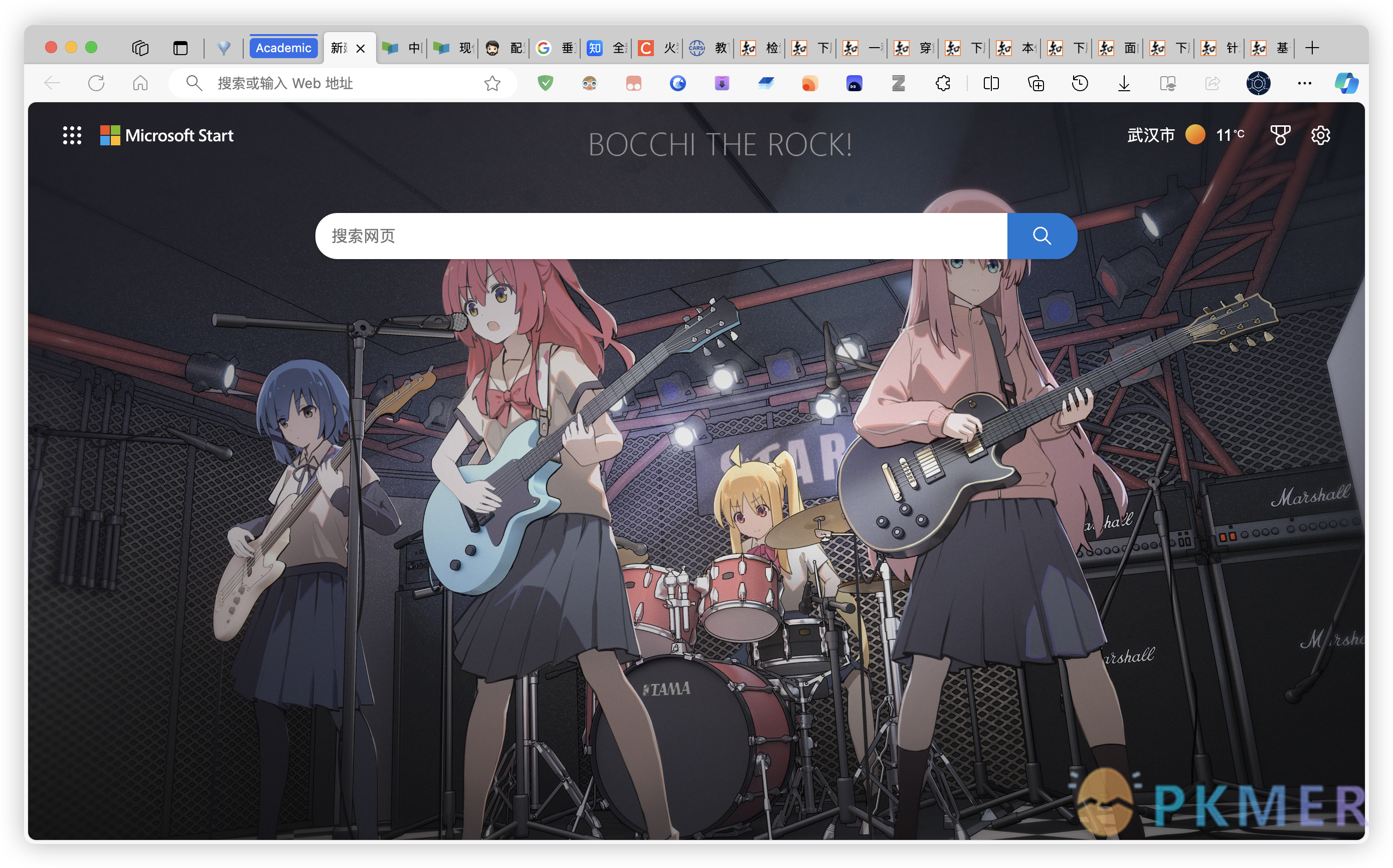This screenshot has width=1393, height=868.
Task: Switch to the 基 tab
Action: coord(1271,48)
